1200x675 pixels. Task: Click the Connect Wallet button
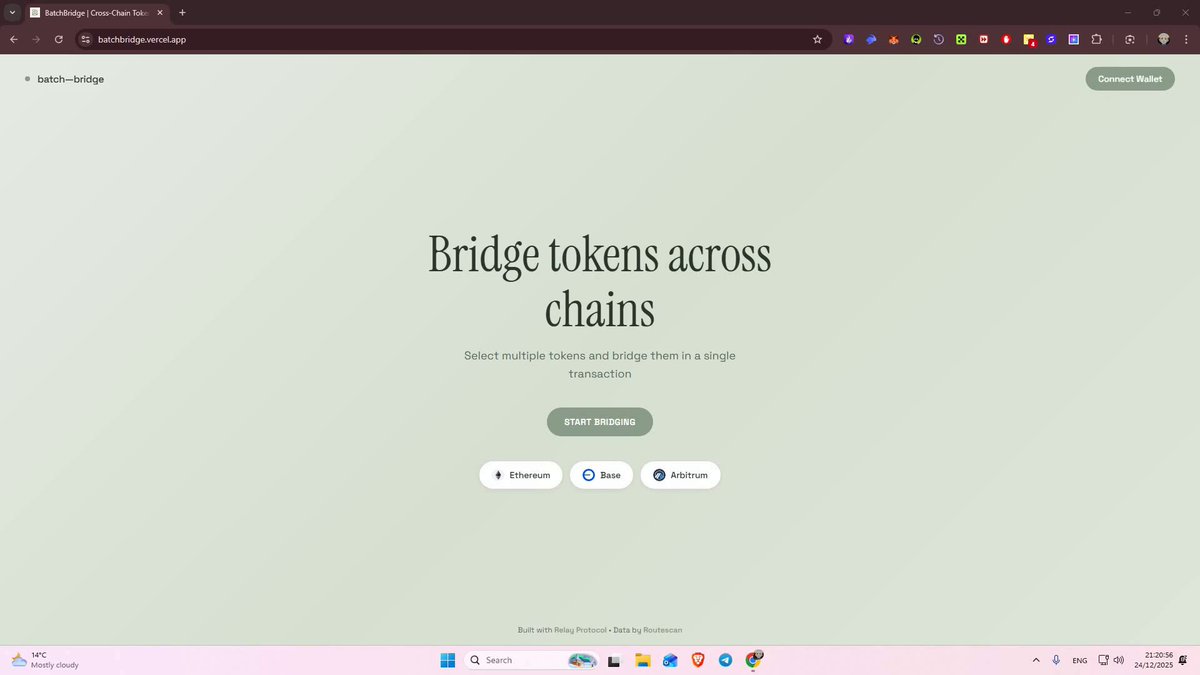1130,79
